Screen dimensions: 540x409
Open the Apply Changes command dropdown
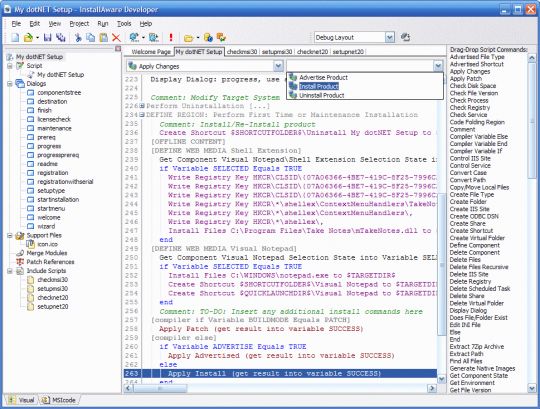click(278, 66)
